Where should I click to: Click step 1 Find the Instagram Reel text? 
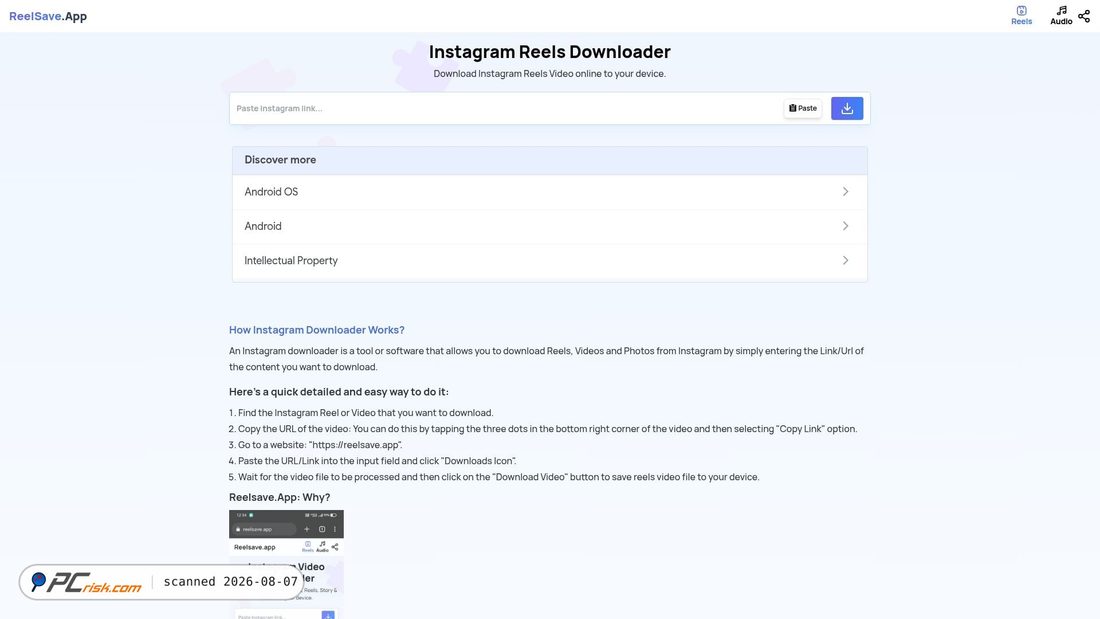pos(361,413)
